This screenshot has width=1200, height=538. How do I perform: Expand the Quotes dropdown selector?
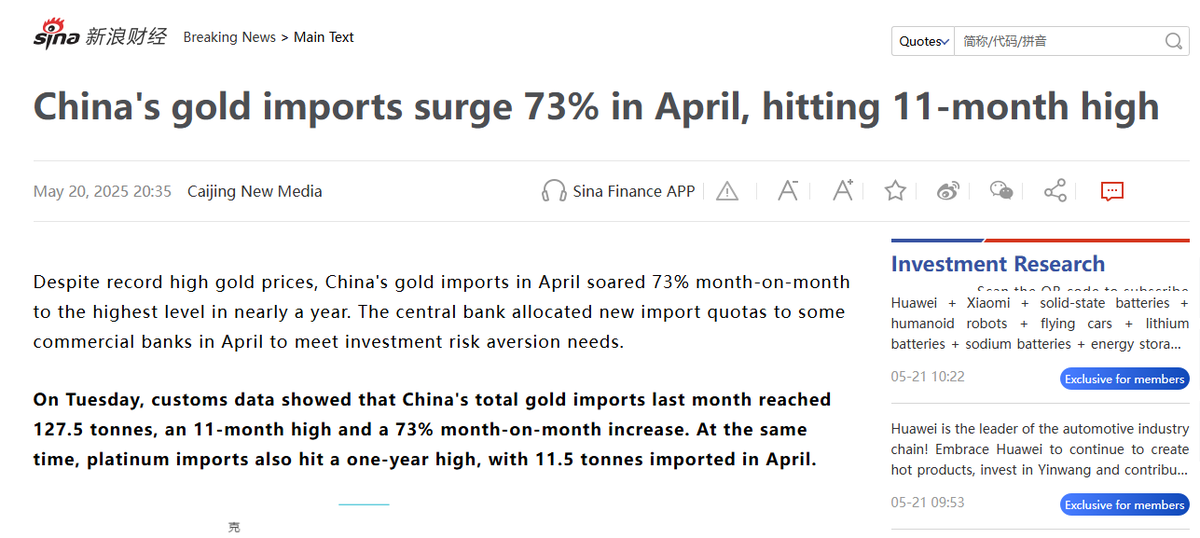pos(923,41)
